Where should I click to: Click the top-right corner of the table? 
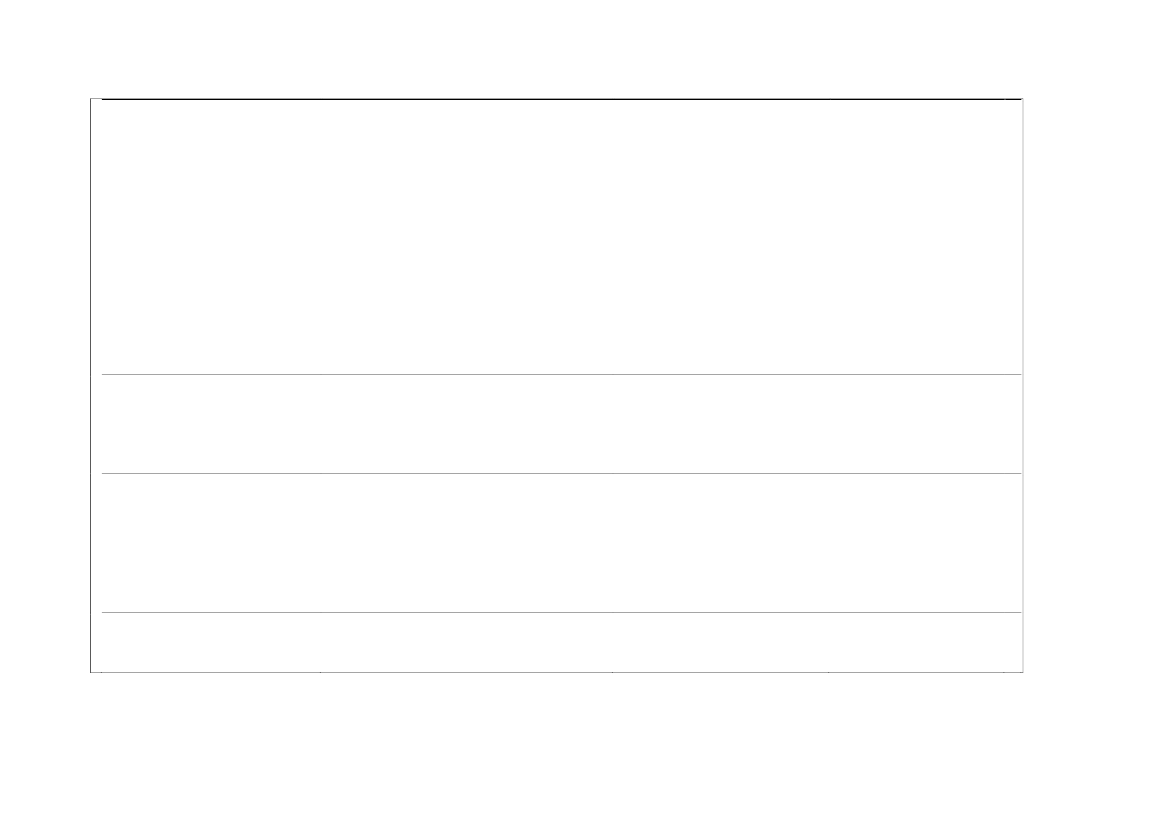[1022, 100]
